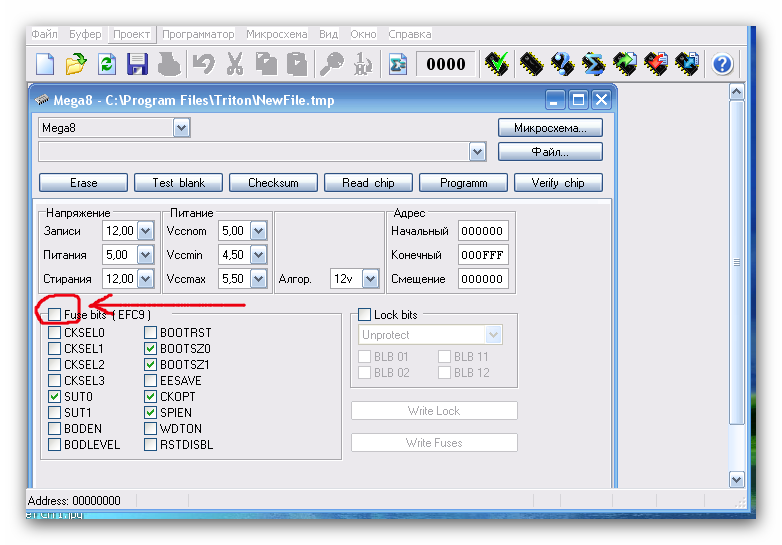Click the scissors cut icon

234,64
